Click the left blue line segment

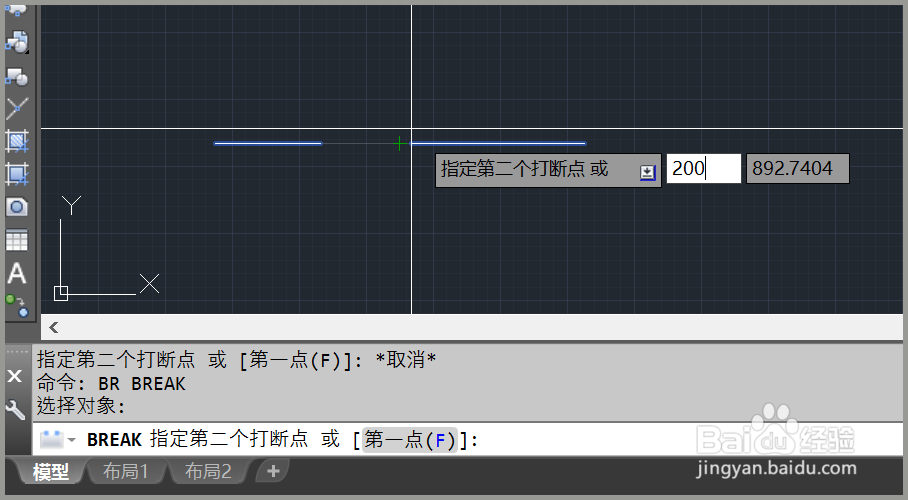pyautogui.click(x=268, y=143)
